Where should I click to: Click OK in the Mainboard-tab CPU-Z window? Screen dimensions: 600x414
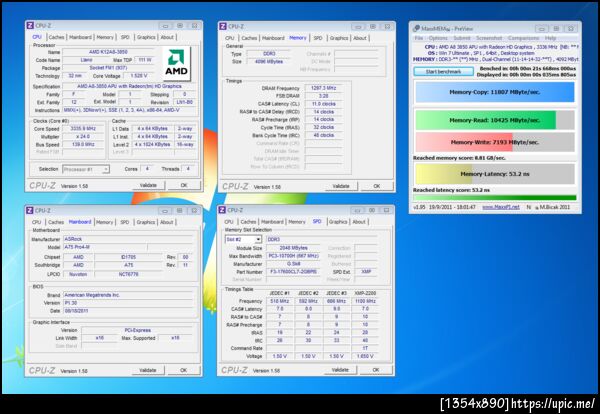click(184, 370)
